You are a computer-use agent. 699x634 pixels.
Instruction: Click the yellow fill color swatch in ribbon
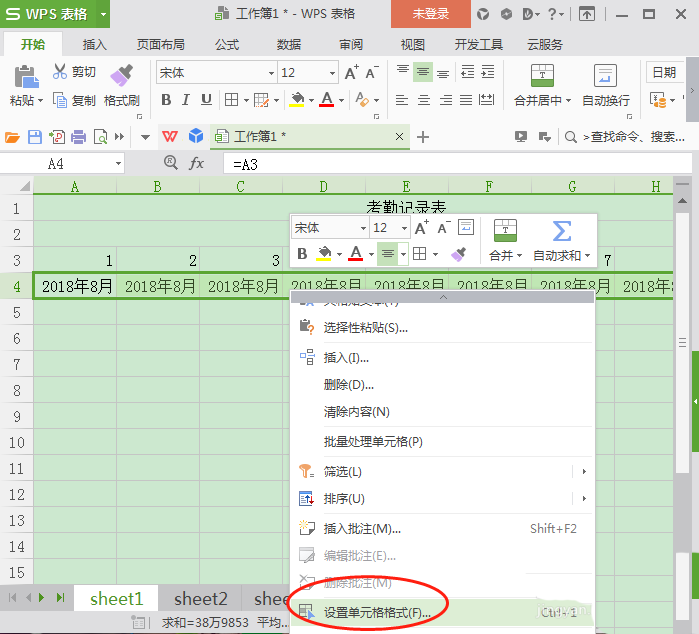[297, 100]
